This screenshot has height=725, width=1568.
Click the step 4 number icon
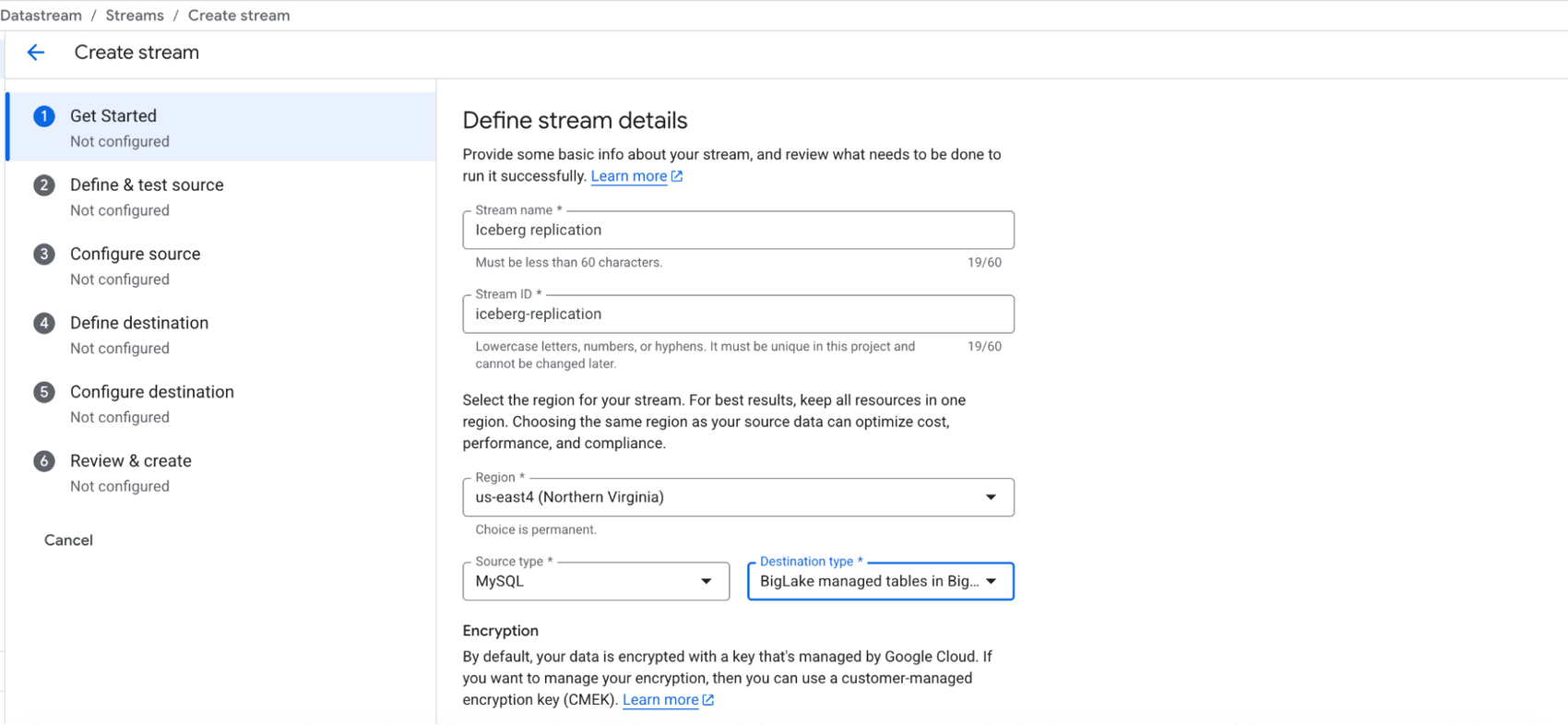43,323
